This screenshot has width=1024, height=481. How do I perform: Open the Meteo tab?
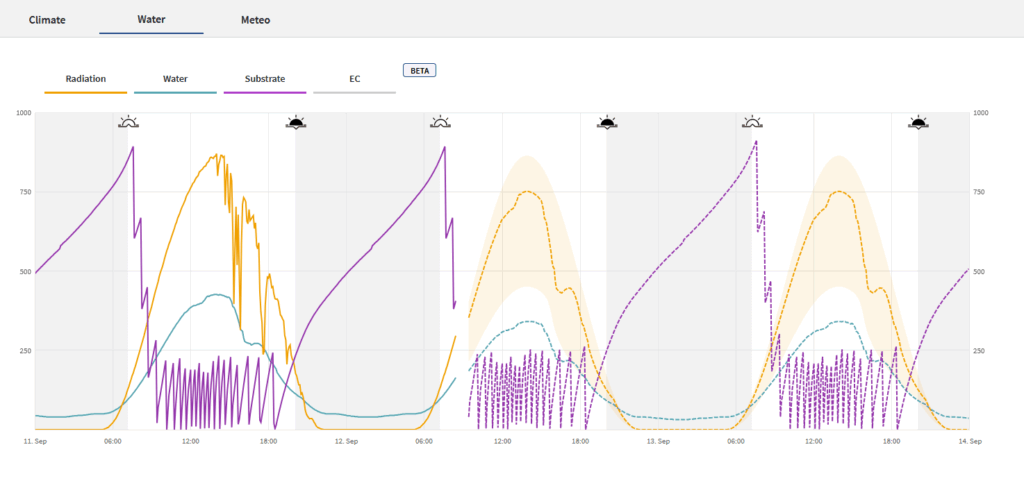click(255, 19)
